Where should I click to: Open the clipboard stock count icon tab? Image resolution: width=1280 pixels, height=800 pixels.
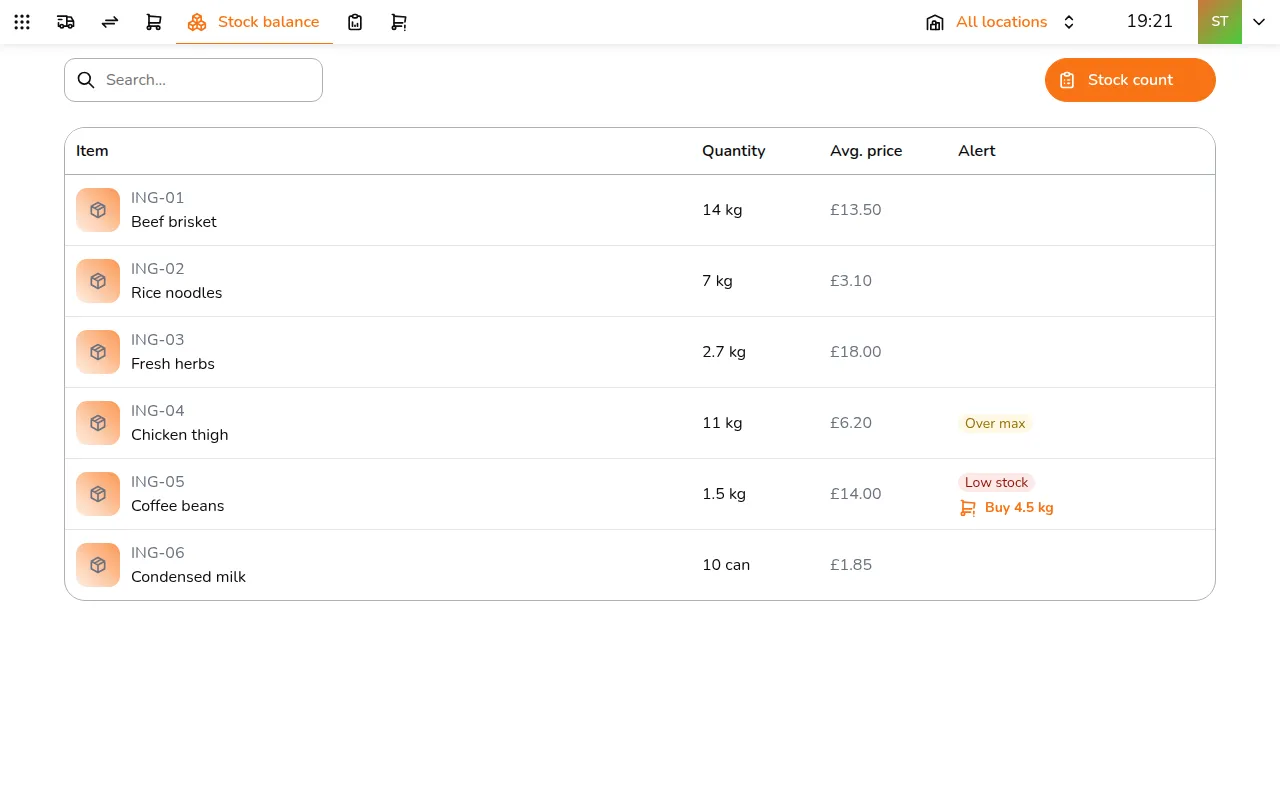[x=355, y=22]
